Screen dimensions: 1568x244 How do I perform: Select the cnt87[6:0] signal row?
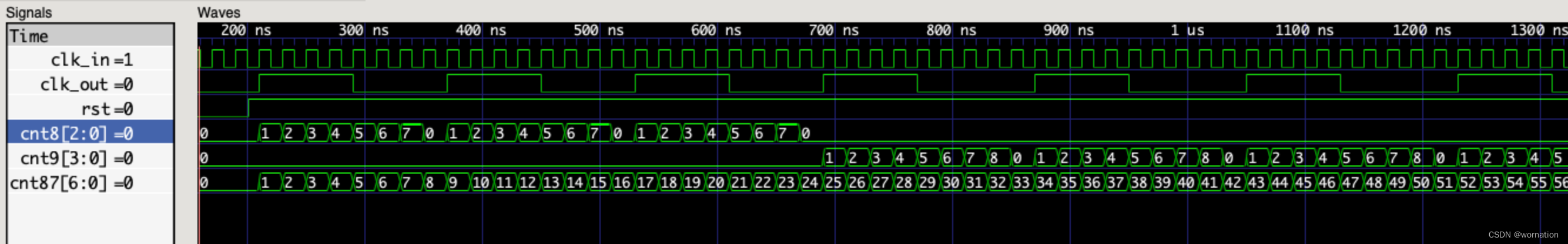[x=91, y=182]
